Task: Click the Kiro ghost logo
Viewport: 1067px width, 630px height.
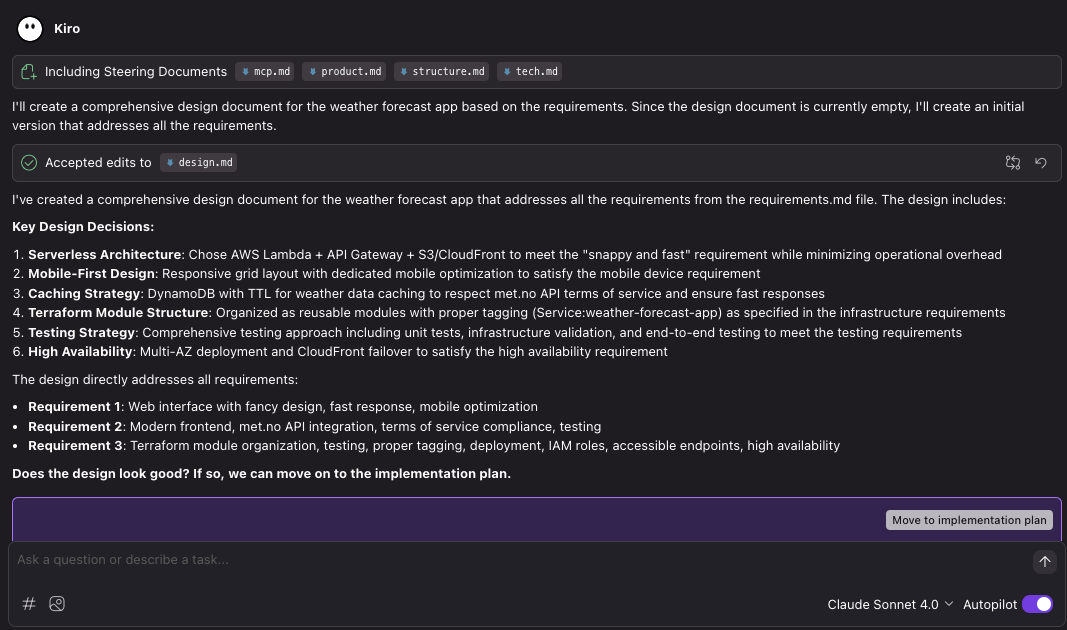Action: coord(29,28)
